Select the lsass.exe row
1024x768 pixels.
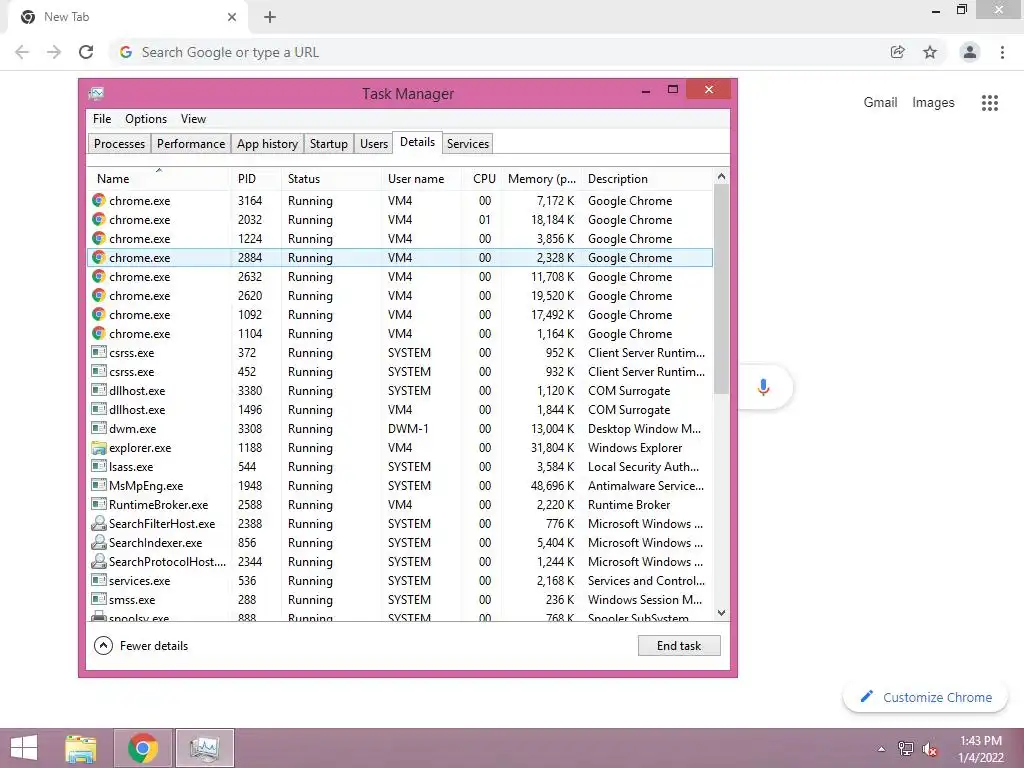click(x=400, y=467)
